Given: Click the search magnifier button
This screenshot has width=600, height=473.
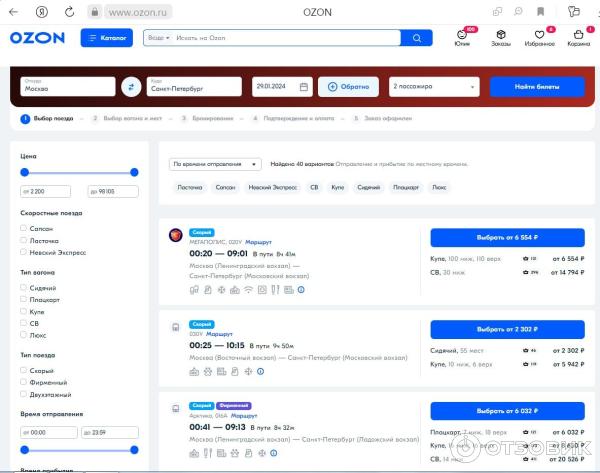Looking at the screenshot, I should 415,38.
